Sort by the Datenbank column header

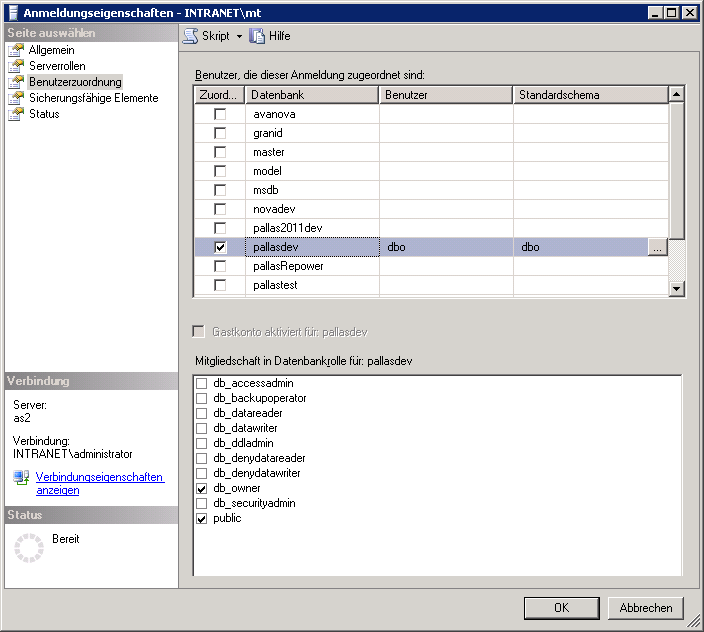312,95
